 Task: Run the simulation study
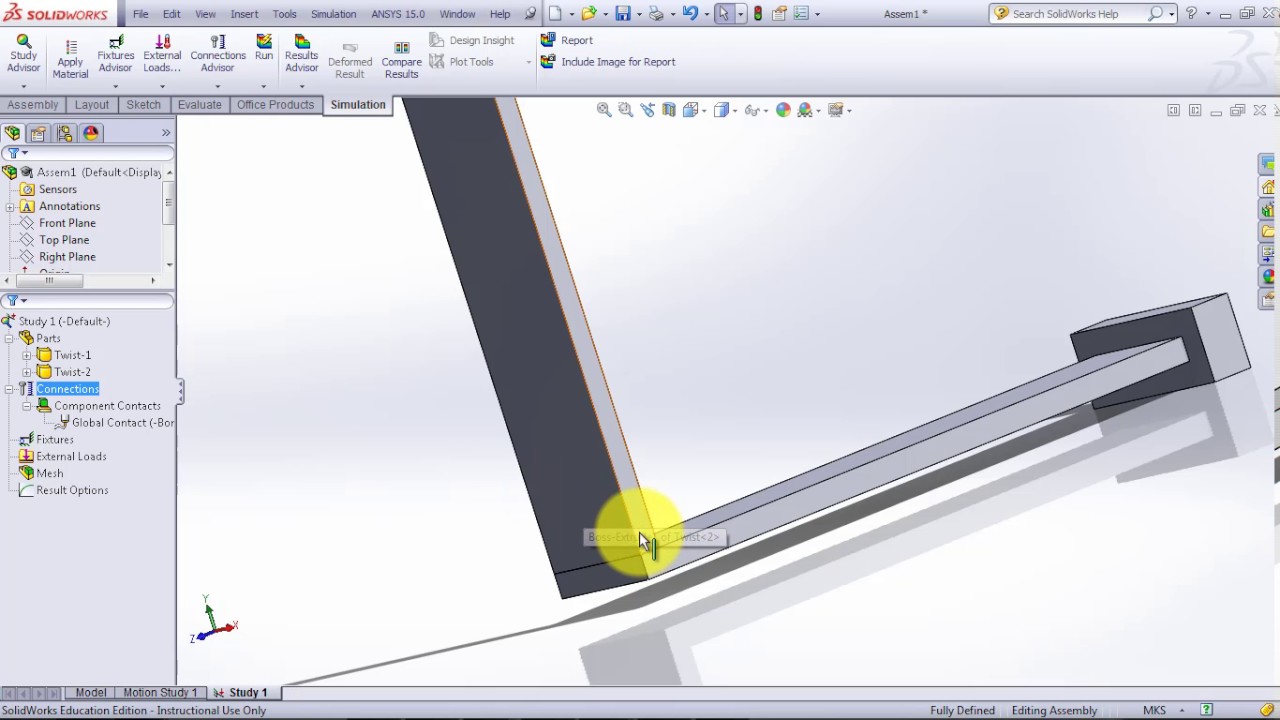(x=263, y=48)
